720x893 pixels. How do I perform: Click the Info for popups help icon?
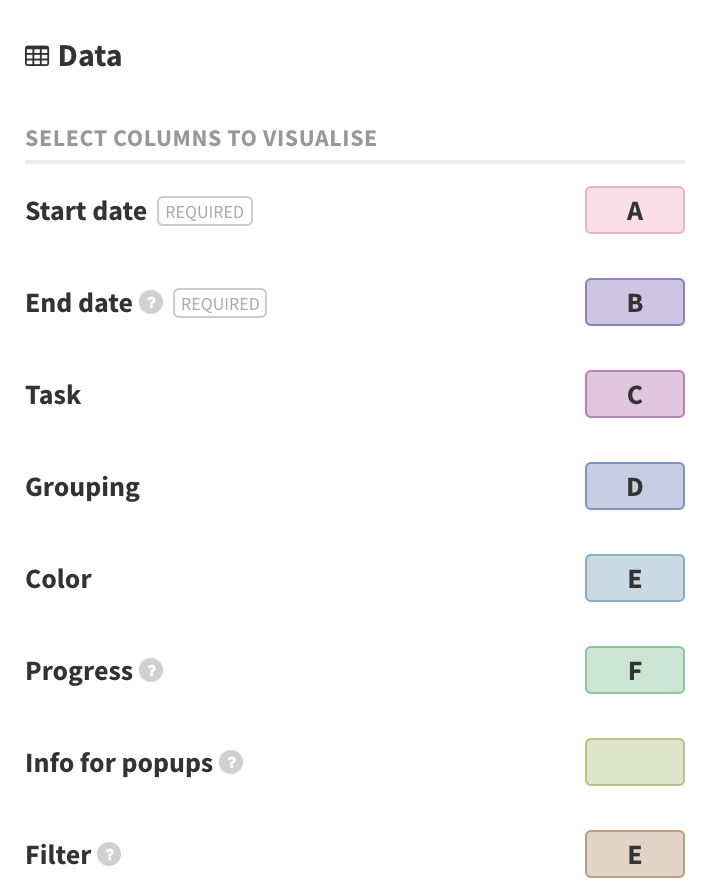(231, 762)
